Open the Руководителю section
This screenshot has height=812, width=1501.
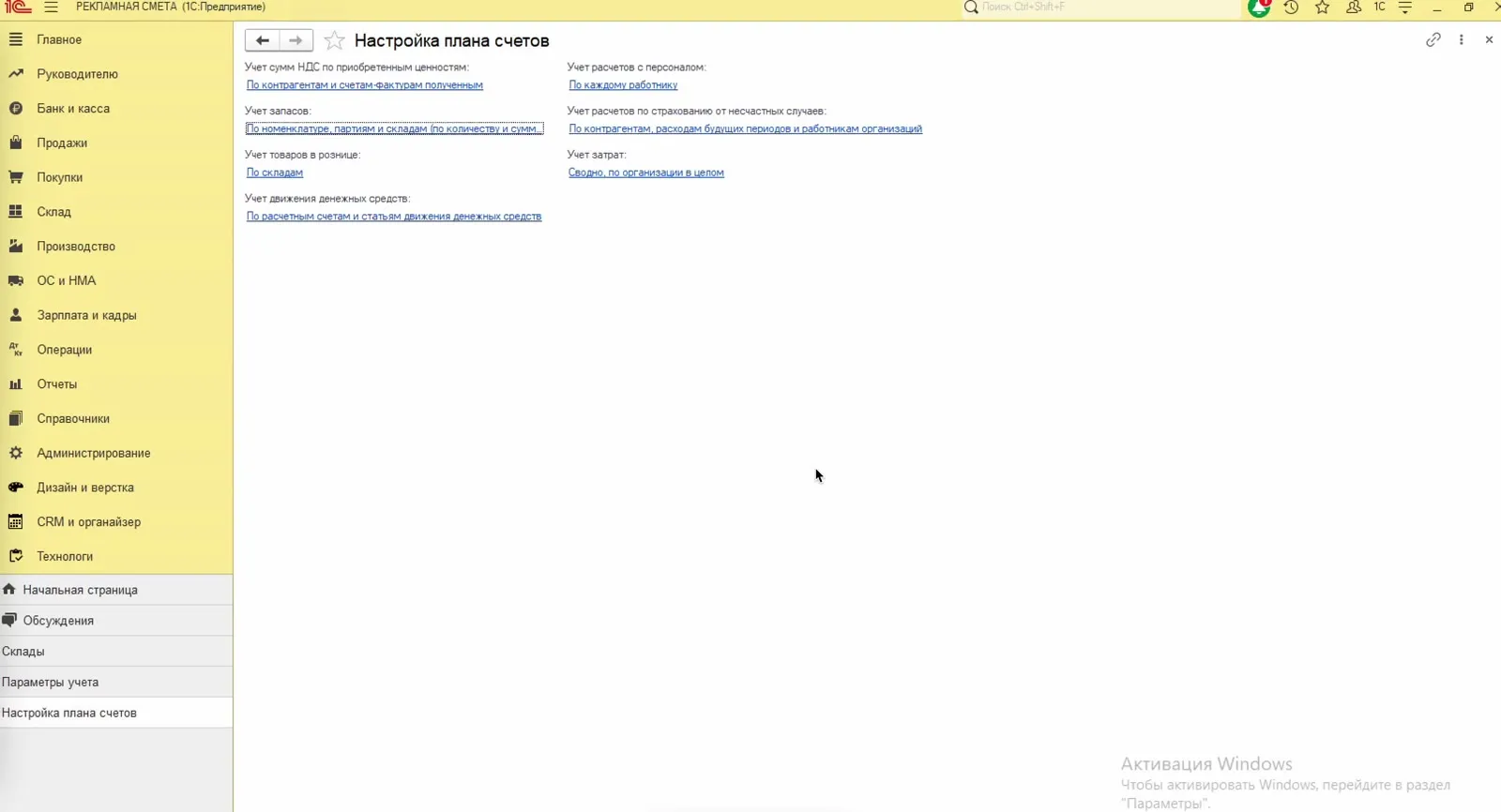tap(116, 74)
